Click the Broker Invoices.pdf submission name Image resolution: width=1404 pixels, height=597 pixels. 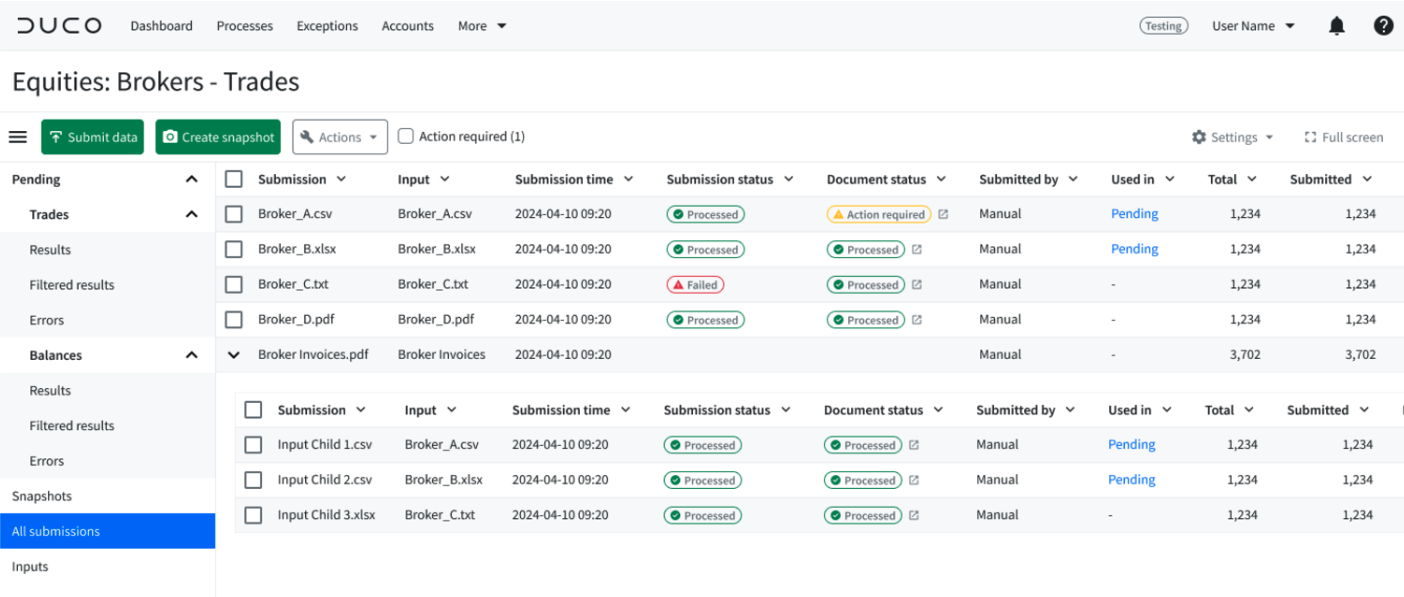pos(313,354)
